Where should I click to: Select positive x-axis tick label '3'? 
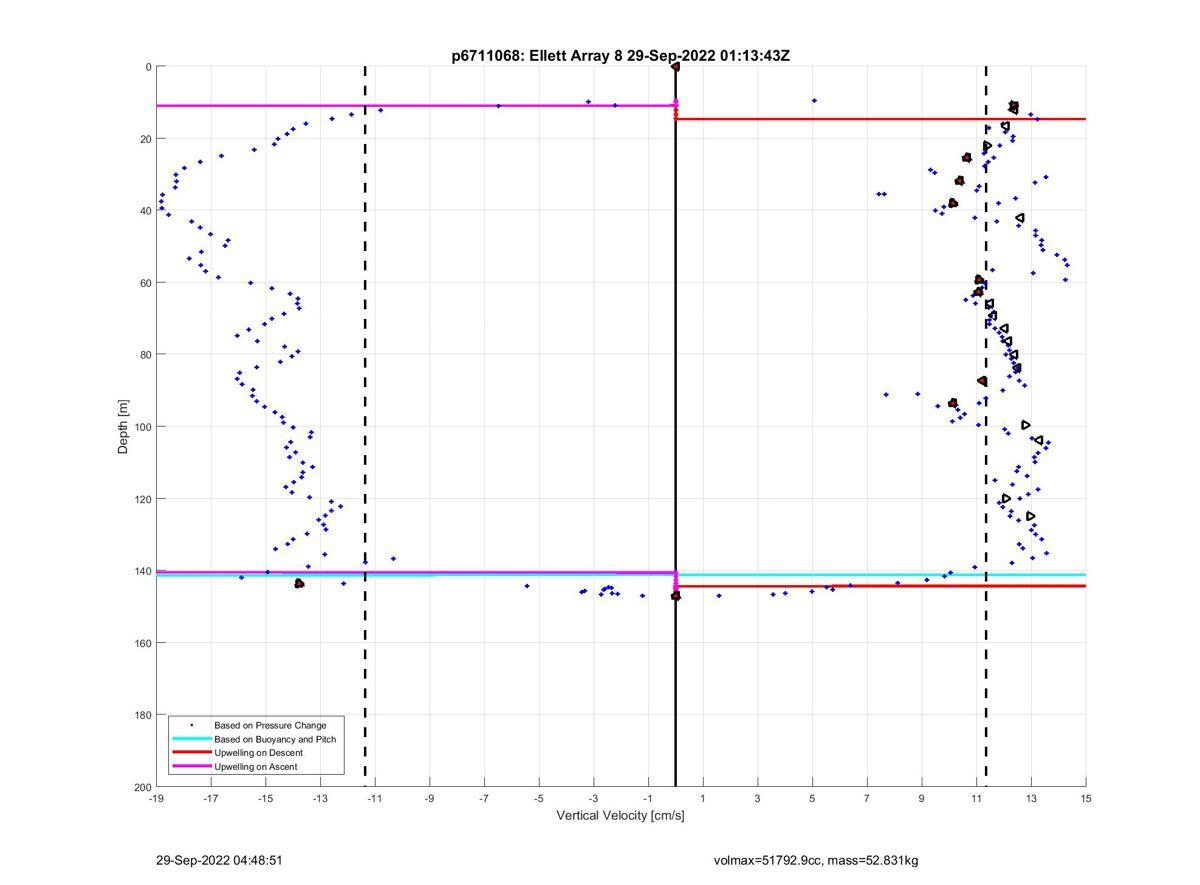click(758, 798)
